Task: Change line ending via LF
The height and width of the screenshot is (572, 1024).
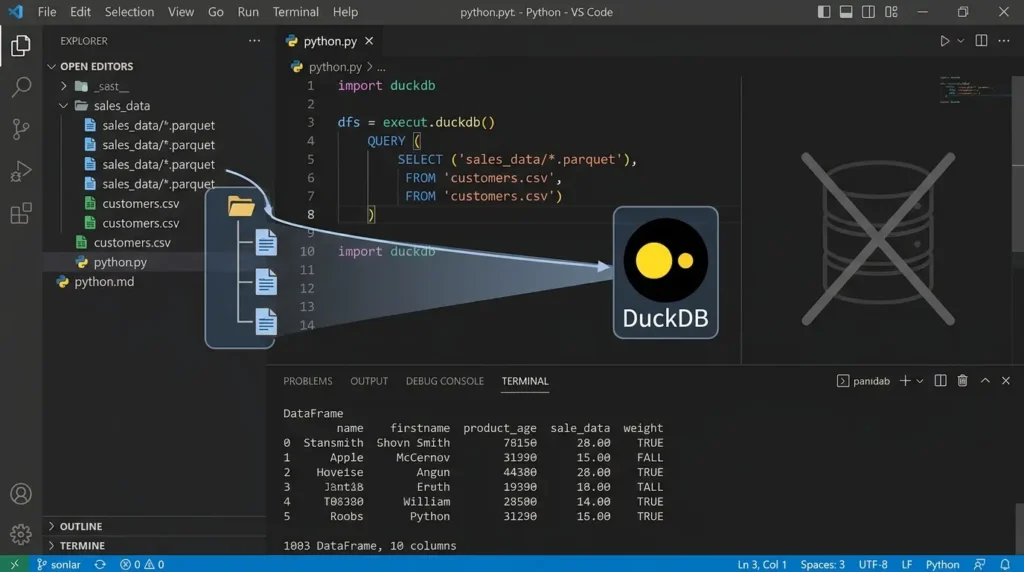Action: point(906,564)
